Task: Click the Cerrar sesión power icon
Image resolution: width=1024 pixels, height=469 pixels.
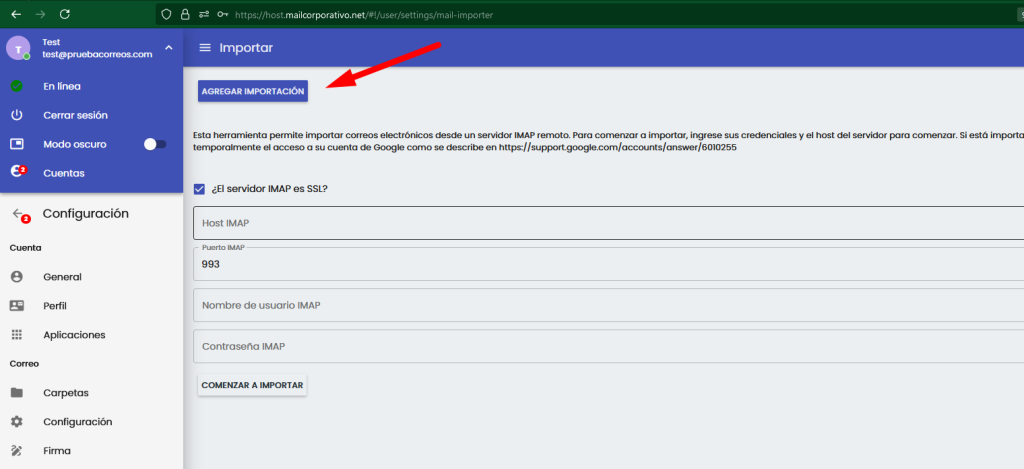Action: point(17,115)
